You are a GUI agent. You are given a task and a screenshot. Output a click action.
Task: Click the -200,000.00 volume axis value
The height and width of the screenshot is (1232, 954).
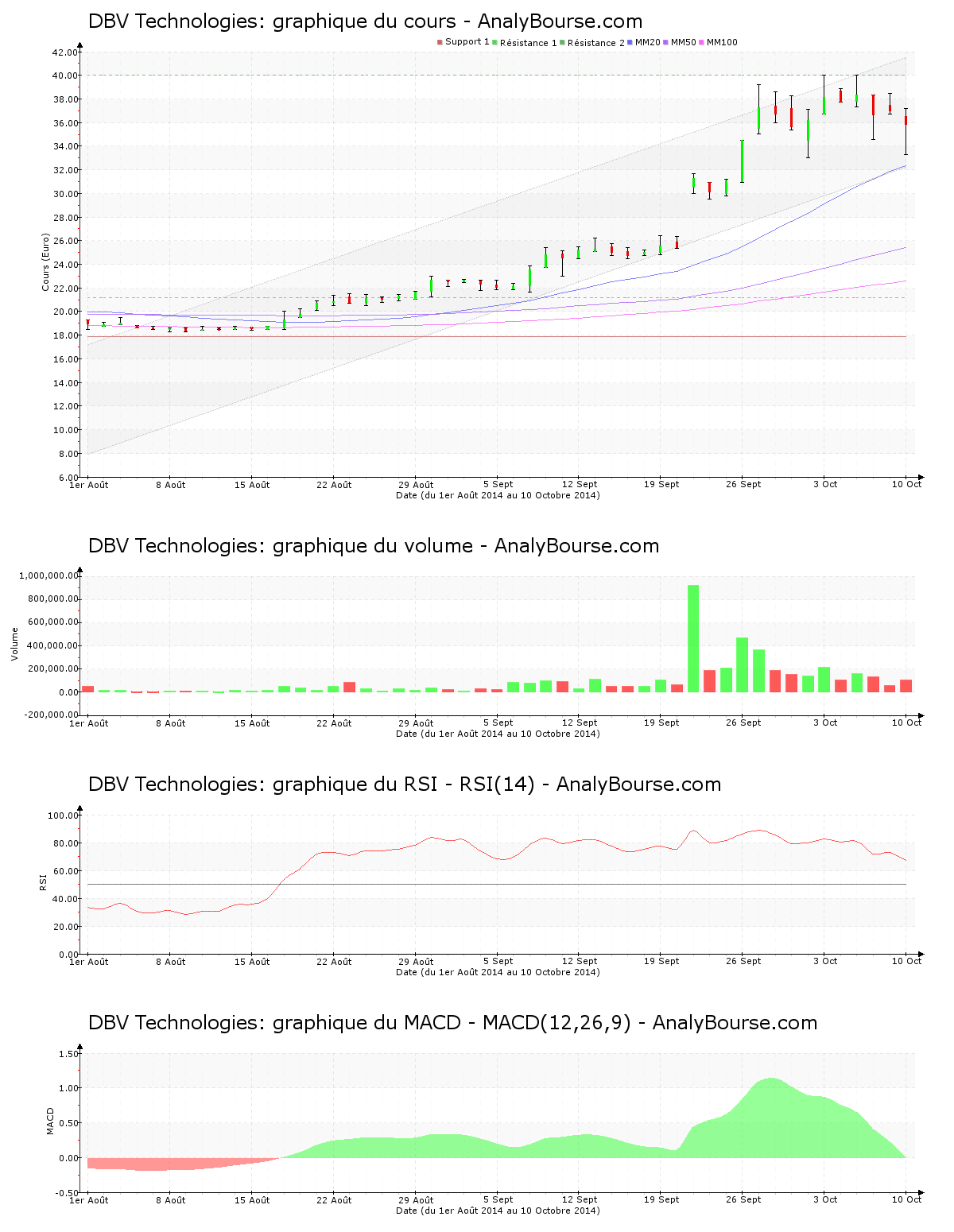point(51,715)
